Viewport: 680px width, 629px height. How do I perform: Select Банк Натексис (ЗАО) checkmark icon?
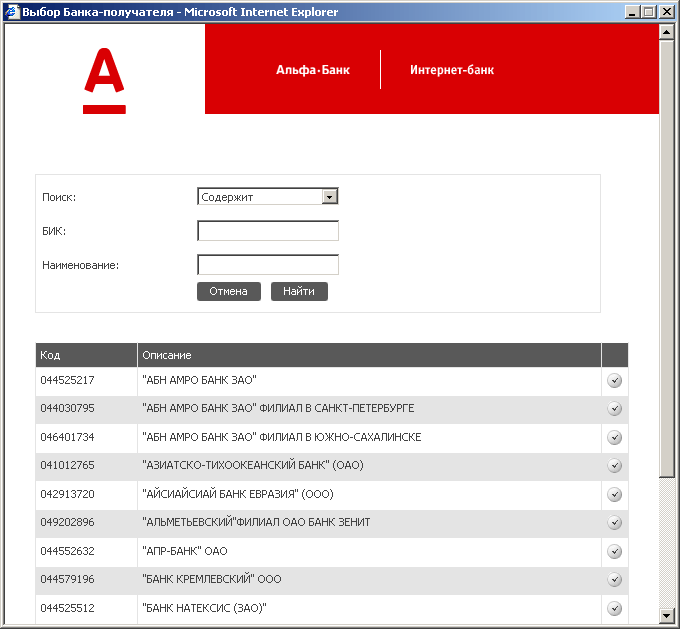tap(614, 608)
